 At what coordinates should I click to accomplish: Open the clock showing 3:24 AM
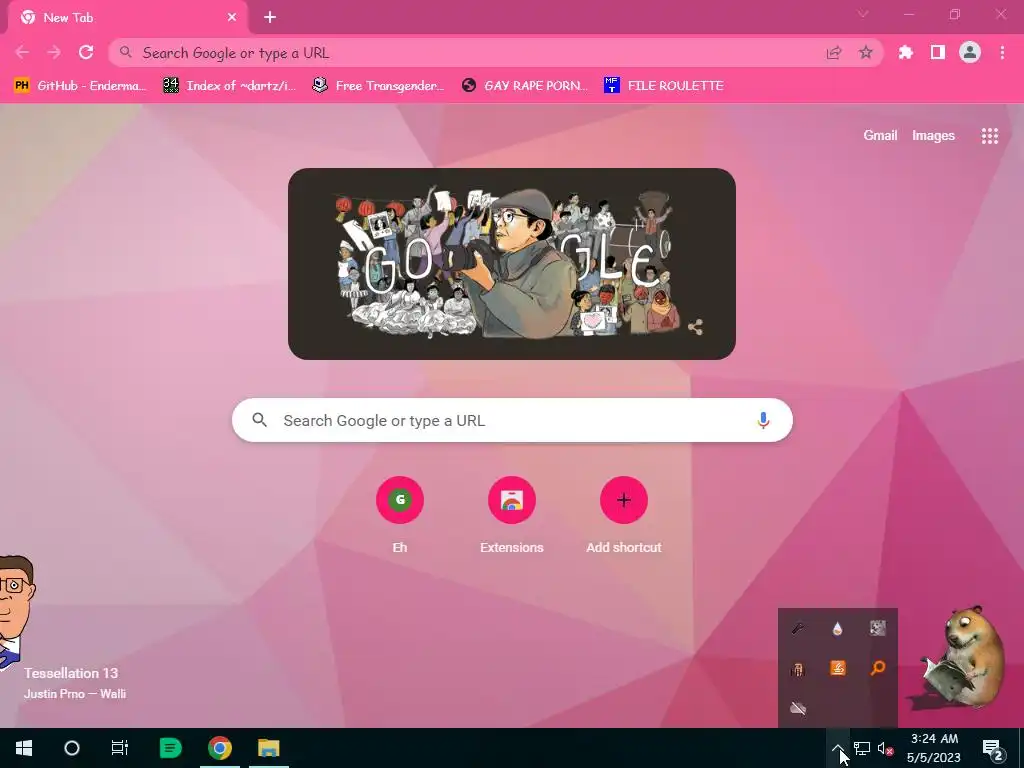pos(934,748)
